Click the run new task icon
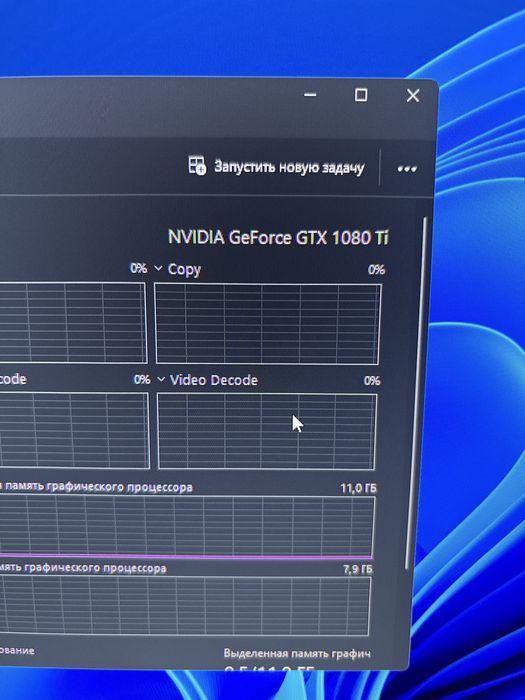This screenshot has height=700, width=525. 196,165
